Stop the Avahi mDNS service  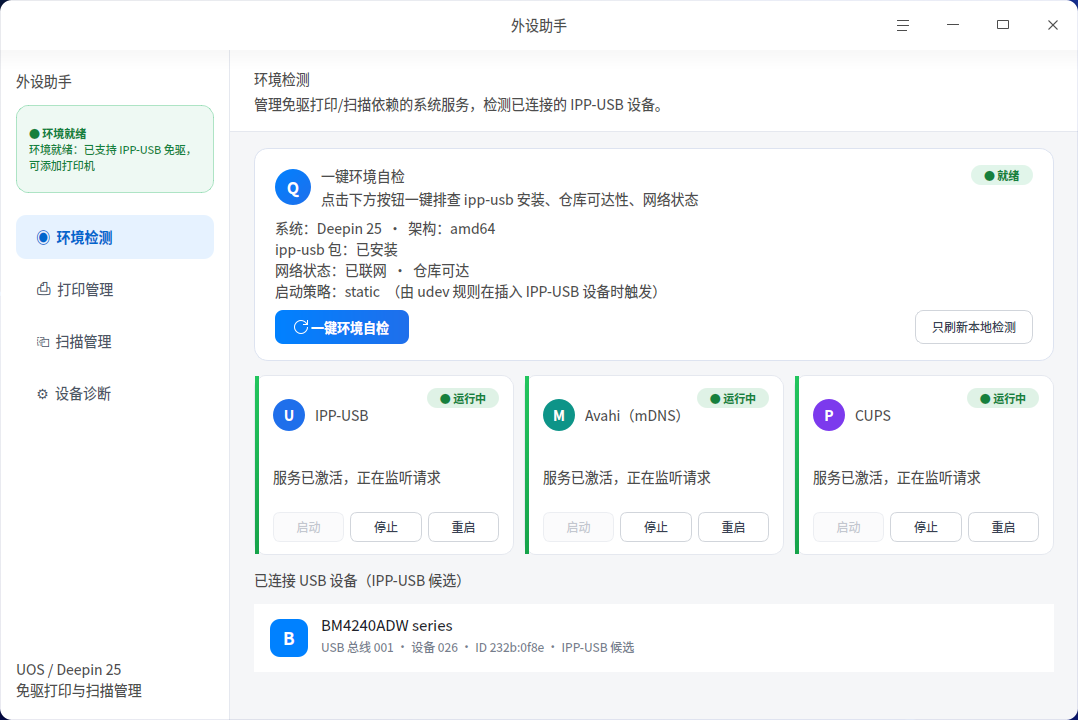pyautogui.click(x=656, y=527)
